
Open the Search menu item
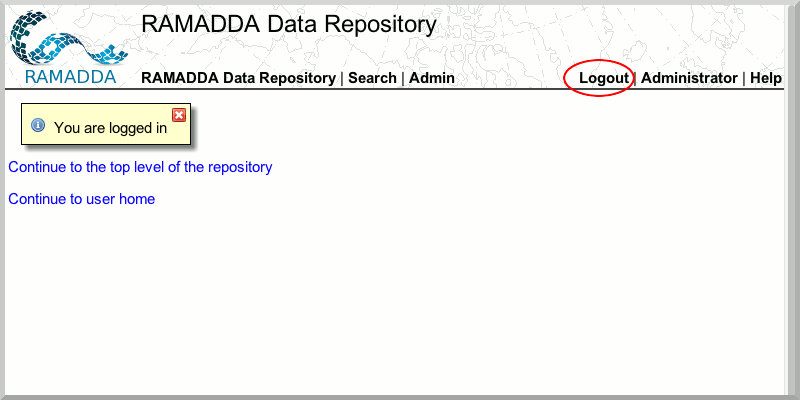pos(372,78)
